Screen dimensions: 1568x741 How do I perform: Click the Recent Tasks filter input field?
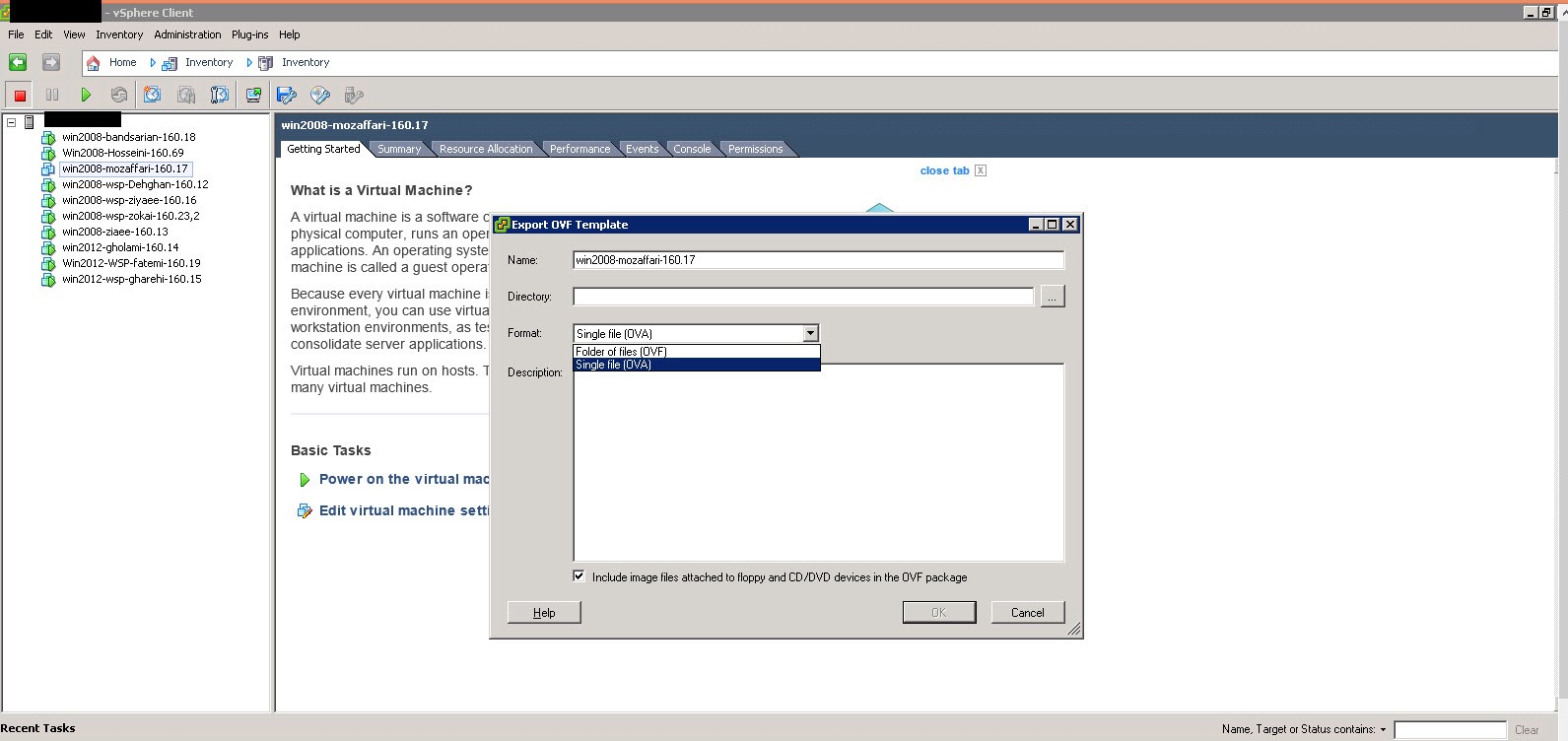tap(1450, 730)
